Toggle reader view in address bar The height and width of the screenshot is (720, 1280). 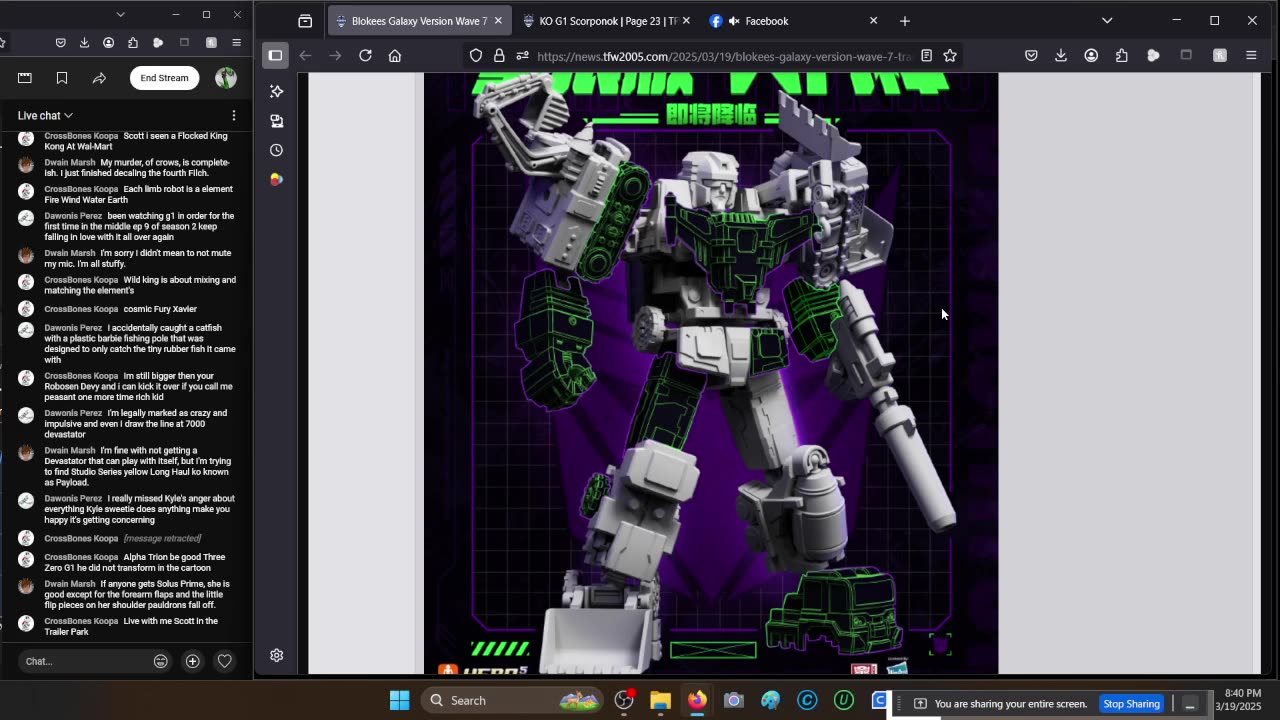927,56
